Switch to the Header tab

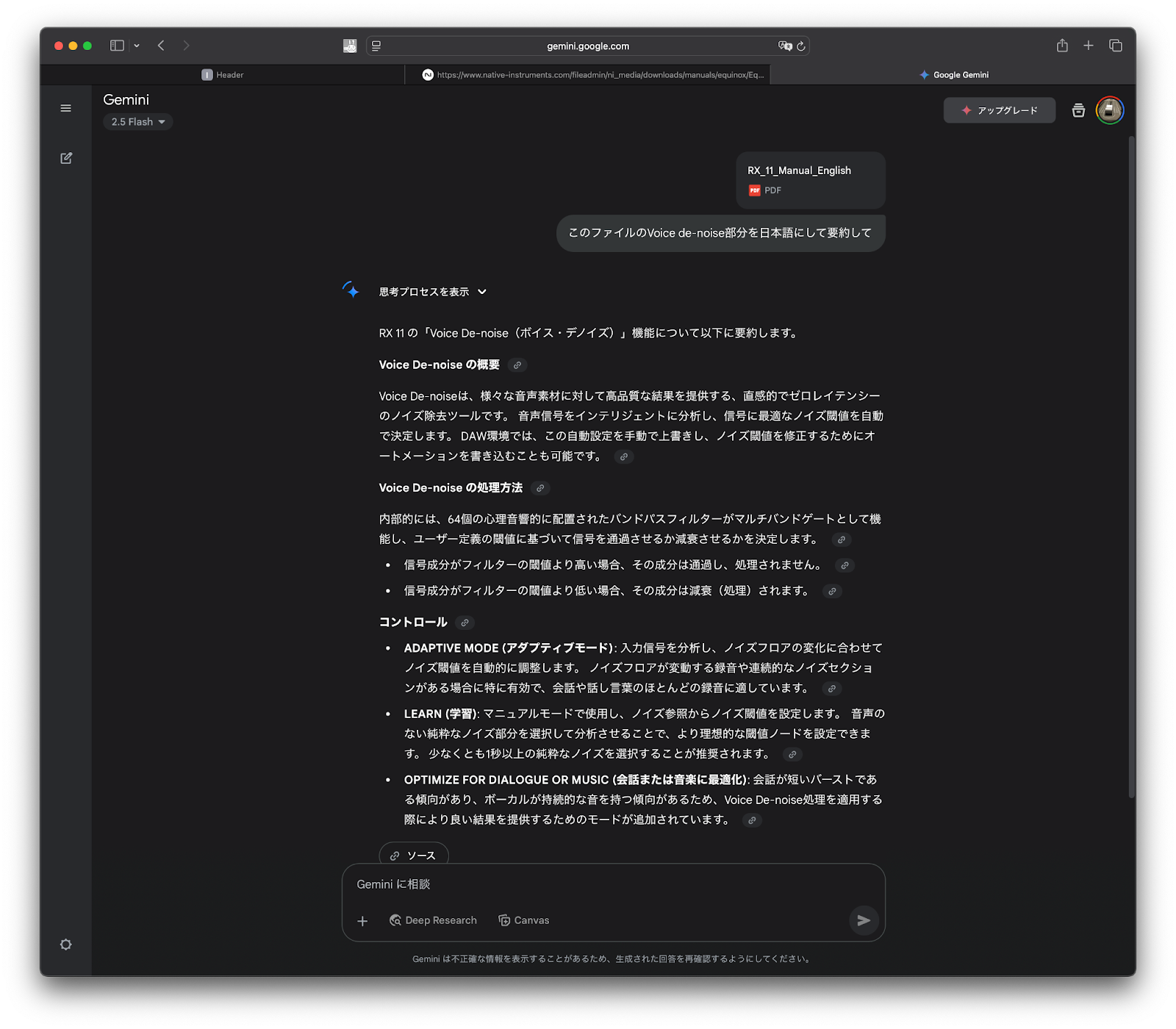[x=223, y=75]
